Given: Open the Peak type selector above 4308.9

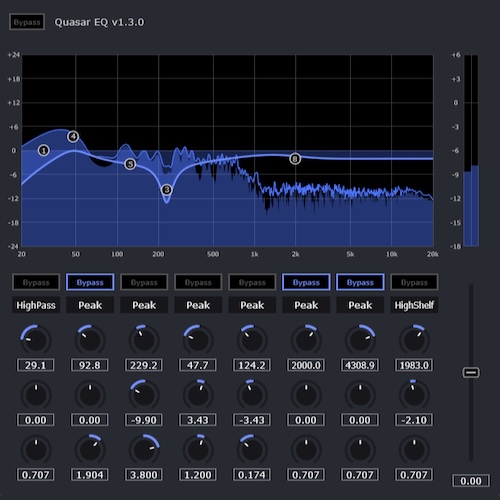Looking at the screenshot, I should point(360,305).
